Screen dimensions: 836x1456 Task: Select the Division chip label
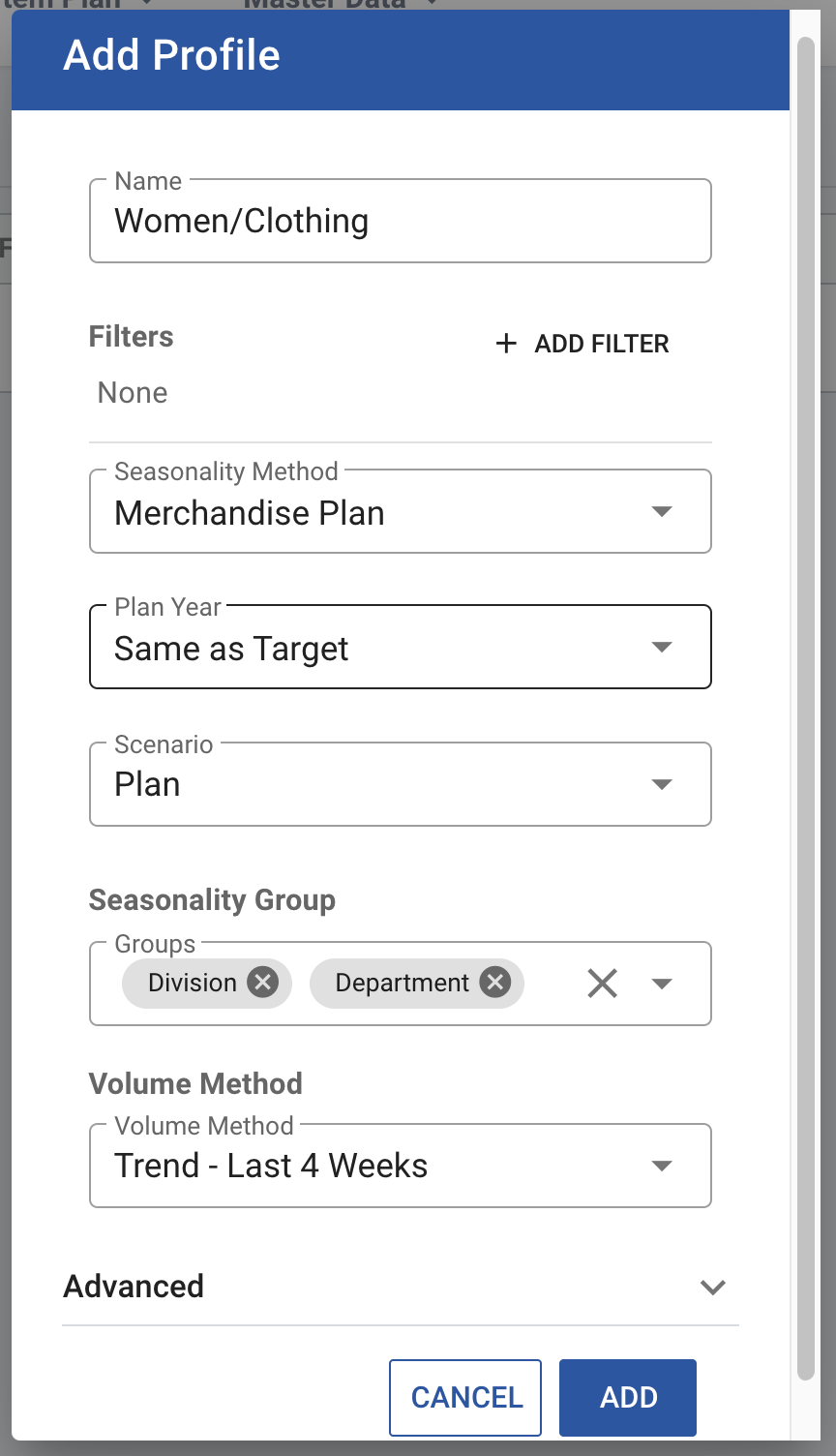click(x=193, y=983)
